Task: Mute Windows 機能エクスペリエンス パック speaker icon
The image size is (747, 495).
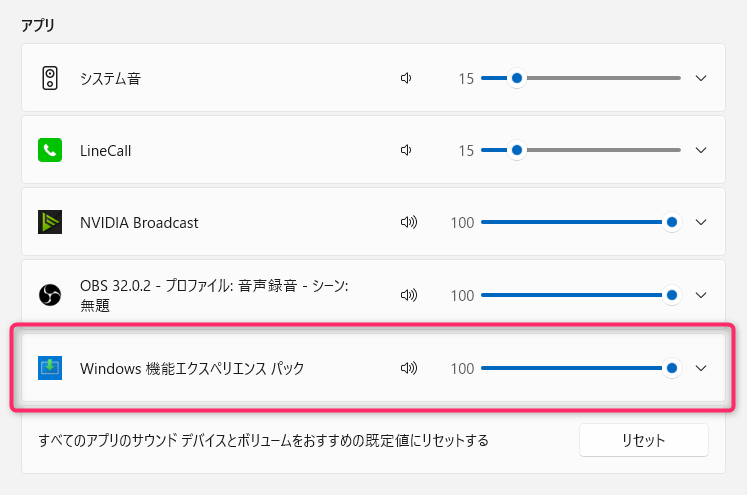Action: 408,368
